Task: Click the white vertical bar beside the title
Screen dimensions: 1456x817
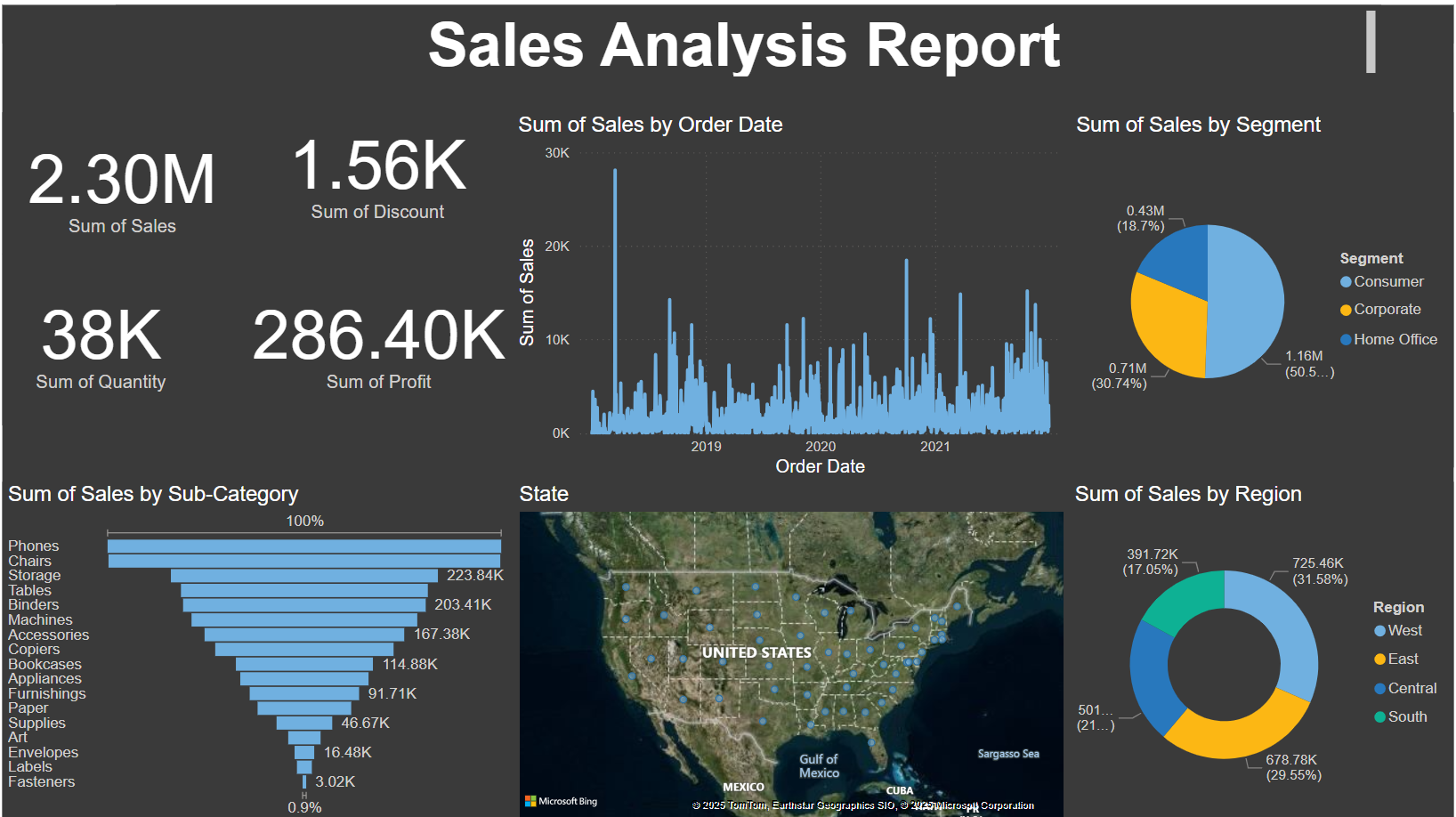Action: tap(1371, 42)
